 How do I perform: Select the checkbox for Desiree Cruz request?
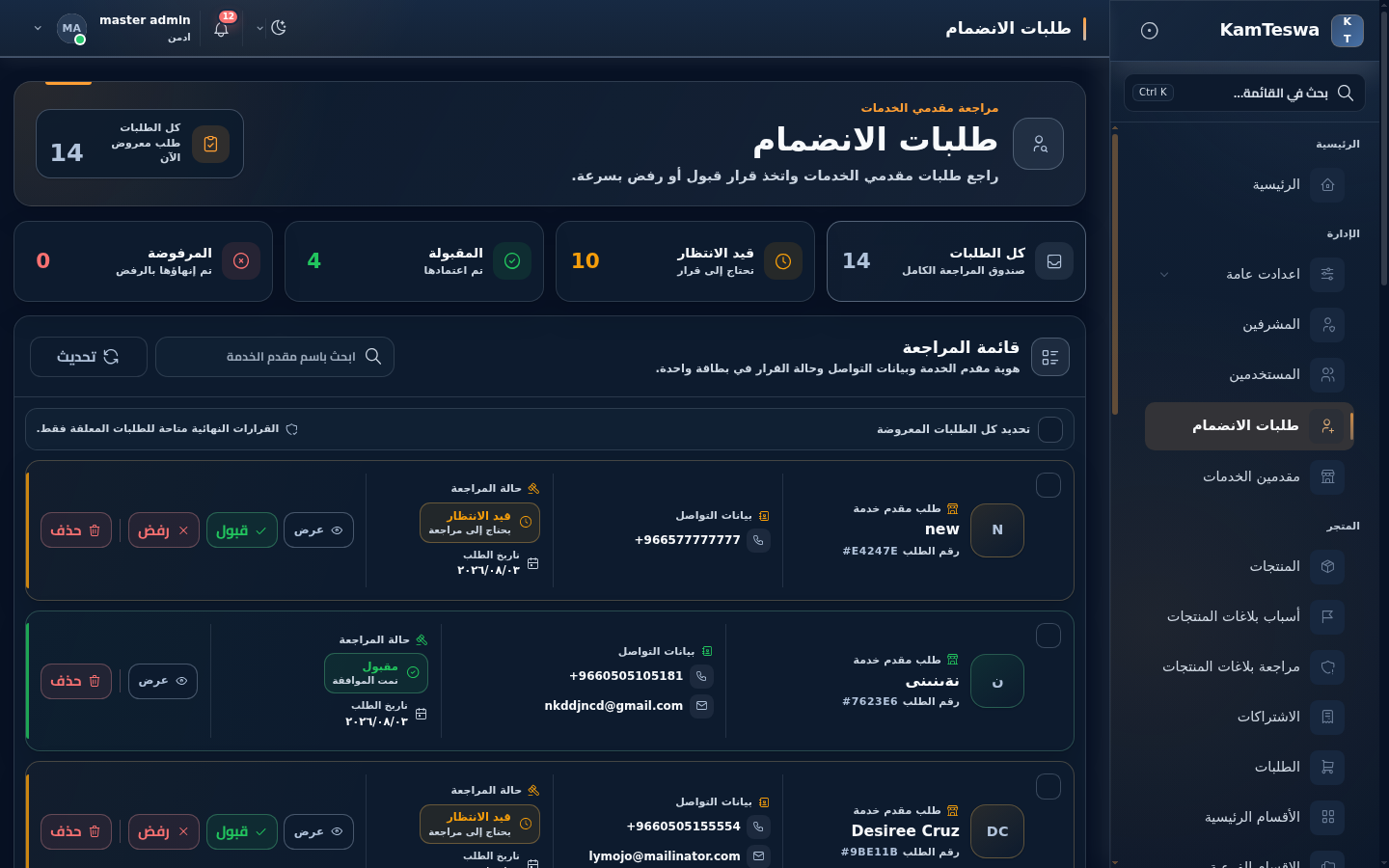1049,787
